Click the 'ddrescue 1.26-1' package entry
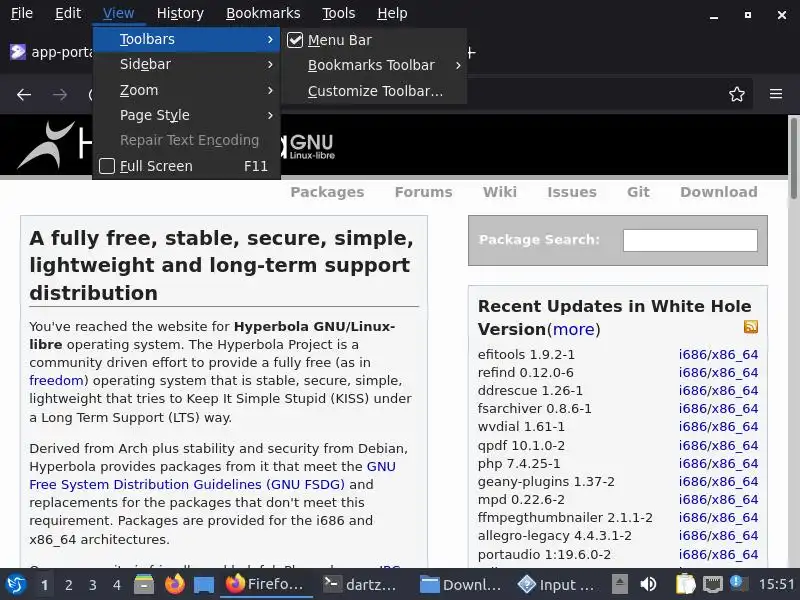The height and width of the screenshot is (600, 800). click(x=530, y=391)
